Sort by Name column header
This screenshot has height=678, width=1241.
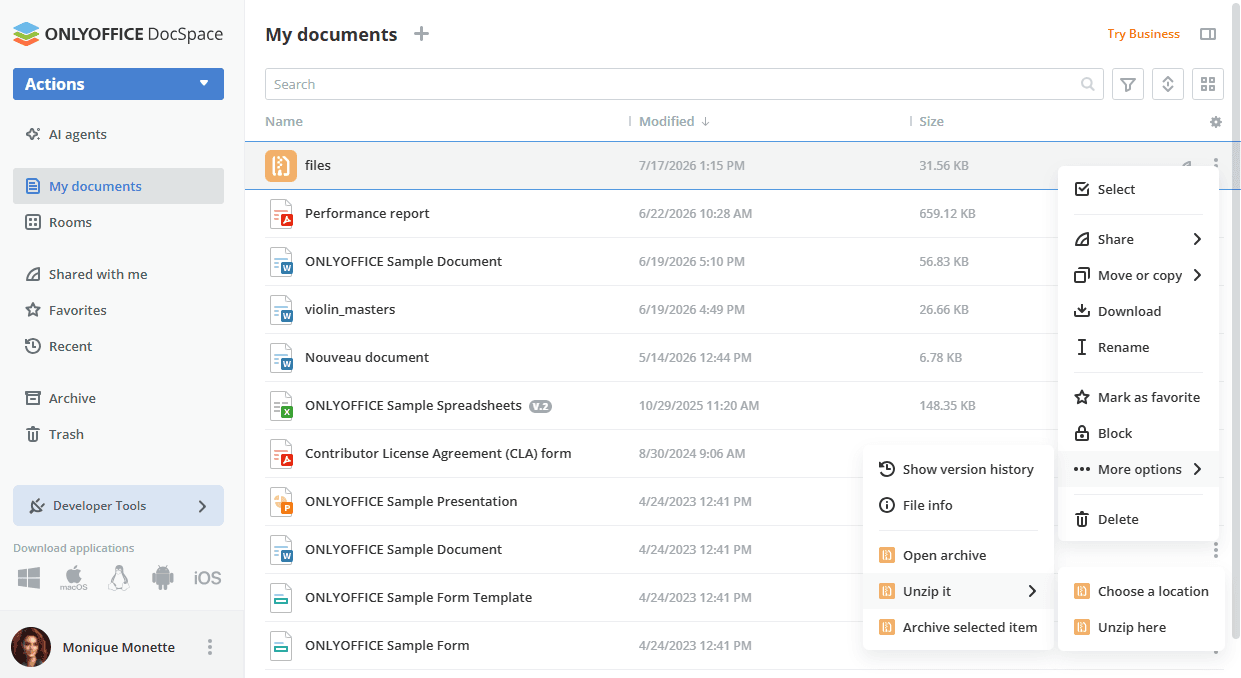tap(284, 122)
